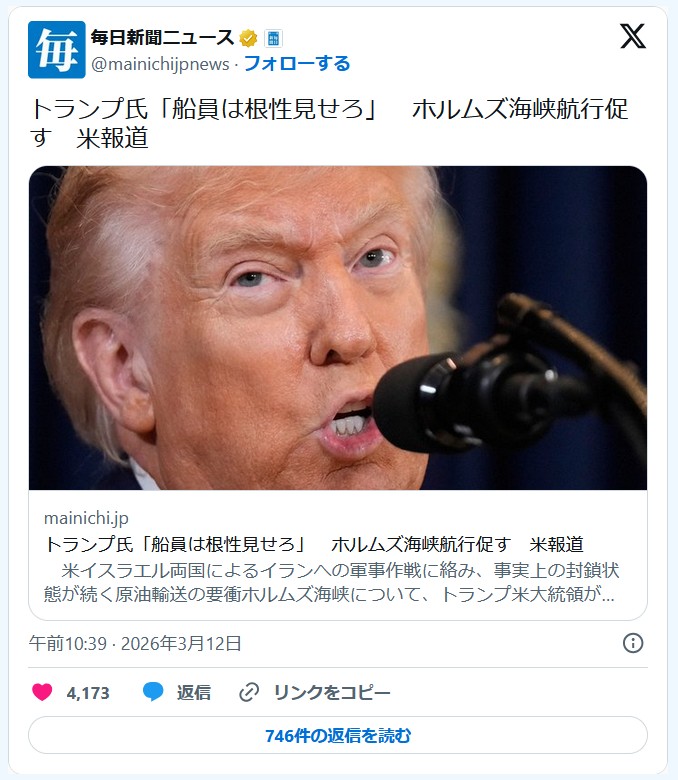Click the affiliate badge next to verified checkmark
The height and width of the screenshot is (780, 678).
(273, 38)
